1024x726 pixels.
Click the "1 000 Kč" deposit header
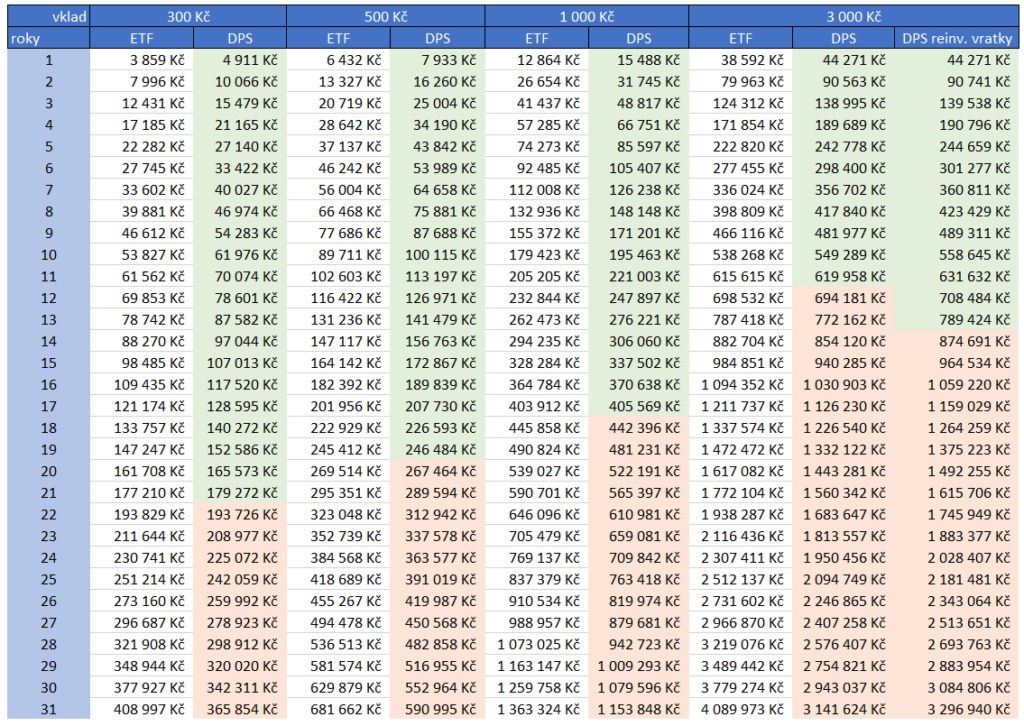(x=587, y=16)
